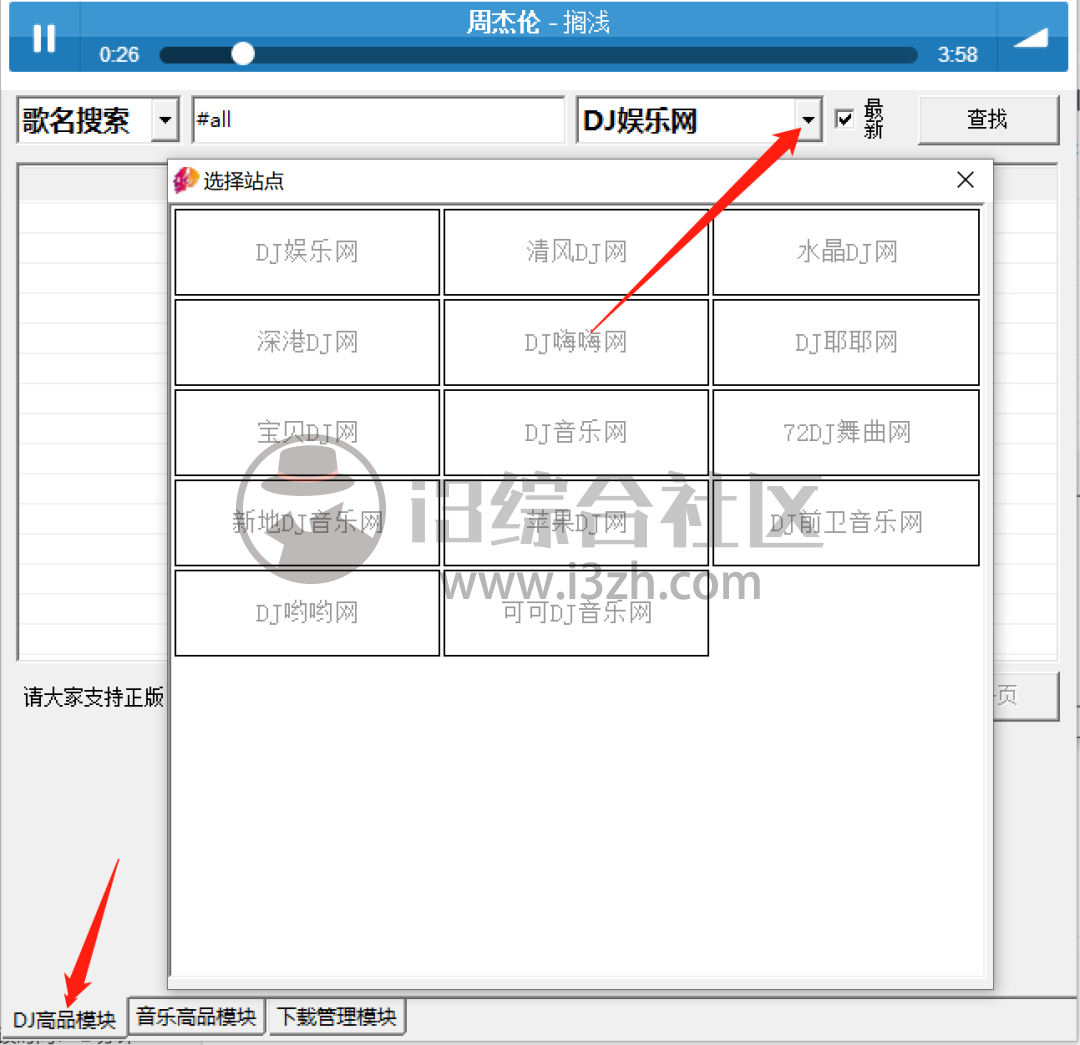Click the partially hidden 页 page button
This screenshot has width=1080, height=1045.
pyautogui.click(x=1026, y=696)
